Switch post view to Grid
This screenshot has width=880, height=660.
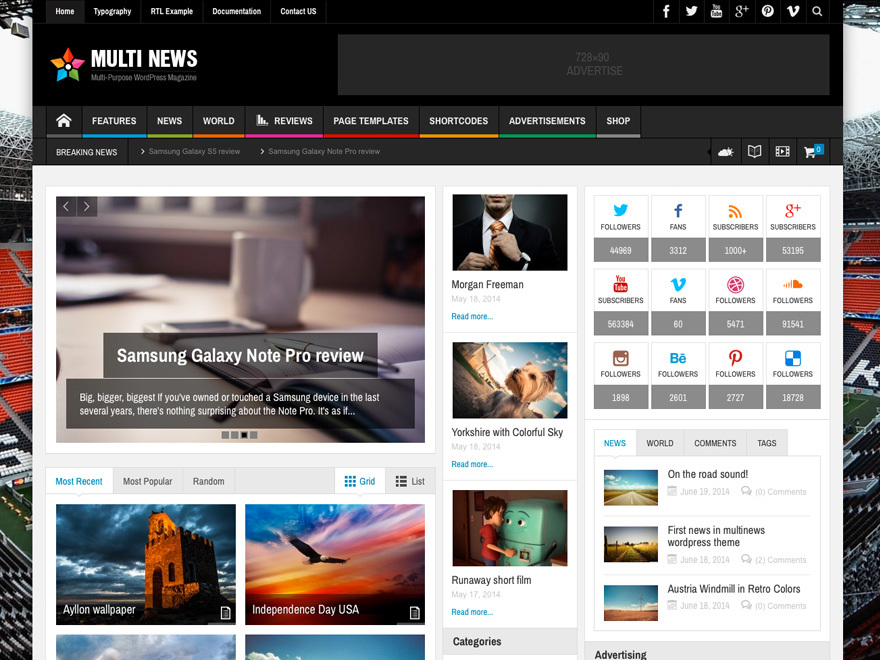coord(360,481)
